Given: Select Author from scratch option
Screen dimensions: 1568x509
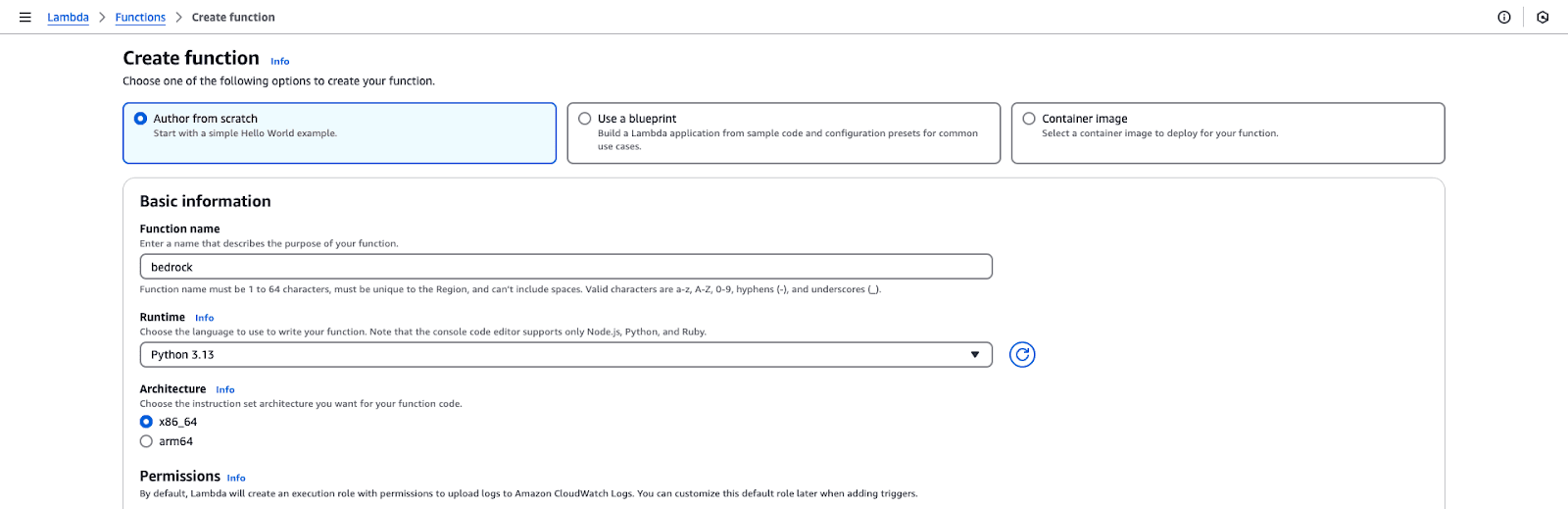Looking at the screenshot, I should coord(141,119).
